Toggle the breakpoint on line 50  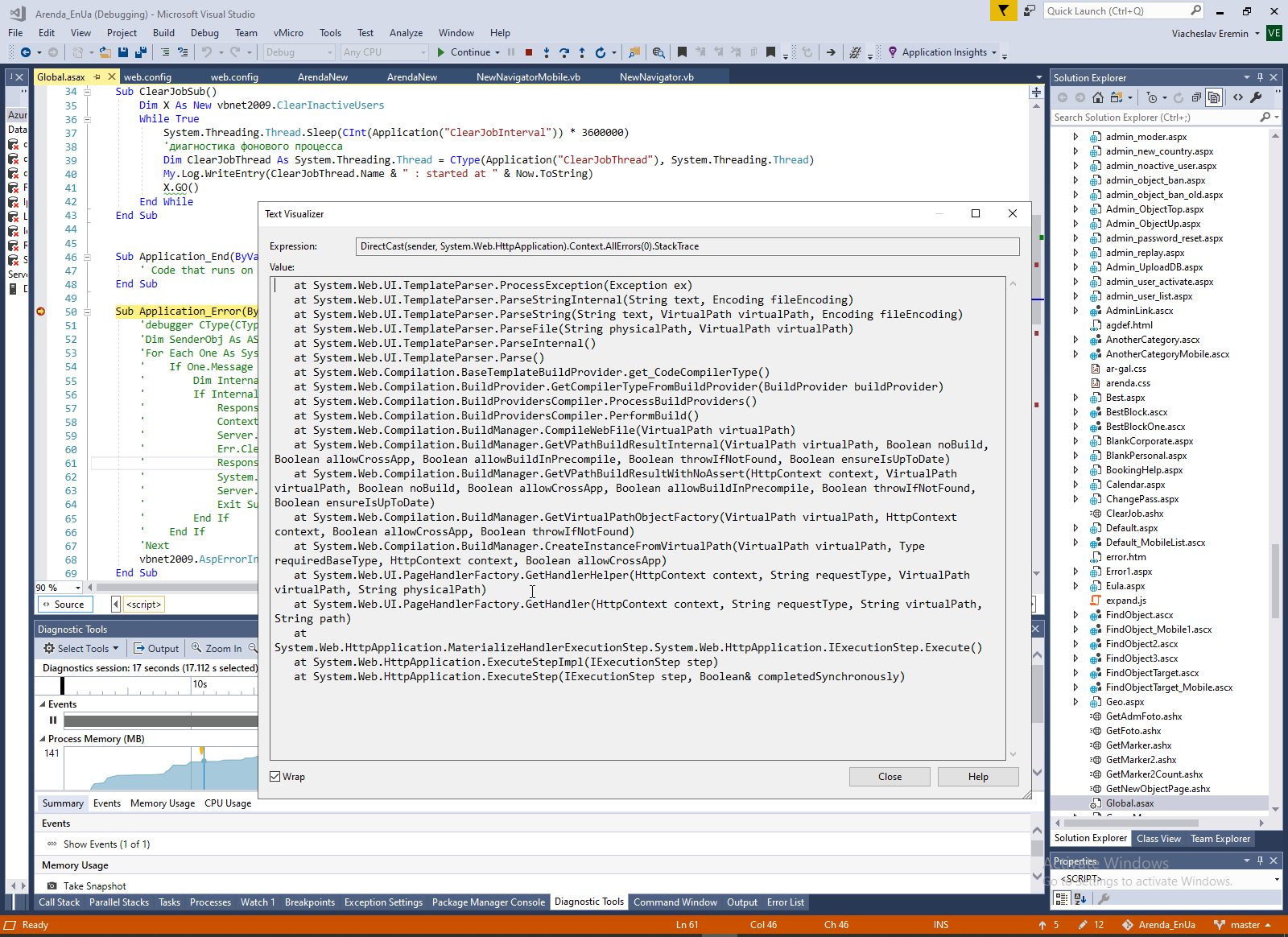click(x=41, y=312)
